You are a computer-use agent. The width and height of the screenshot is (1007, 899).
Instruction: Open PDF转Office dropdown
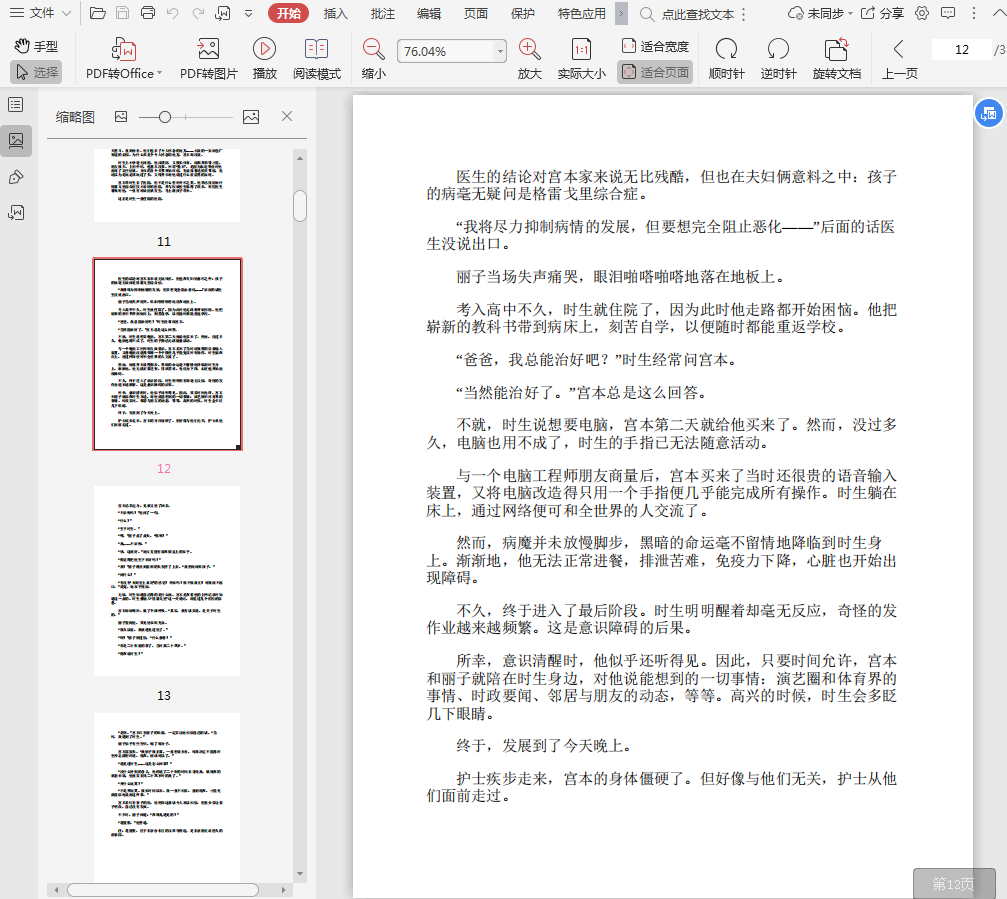[124, 58]
